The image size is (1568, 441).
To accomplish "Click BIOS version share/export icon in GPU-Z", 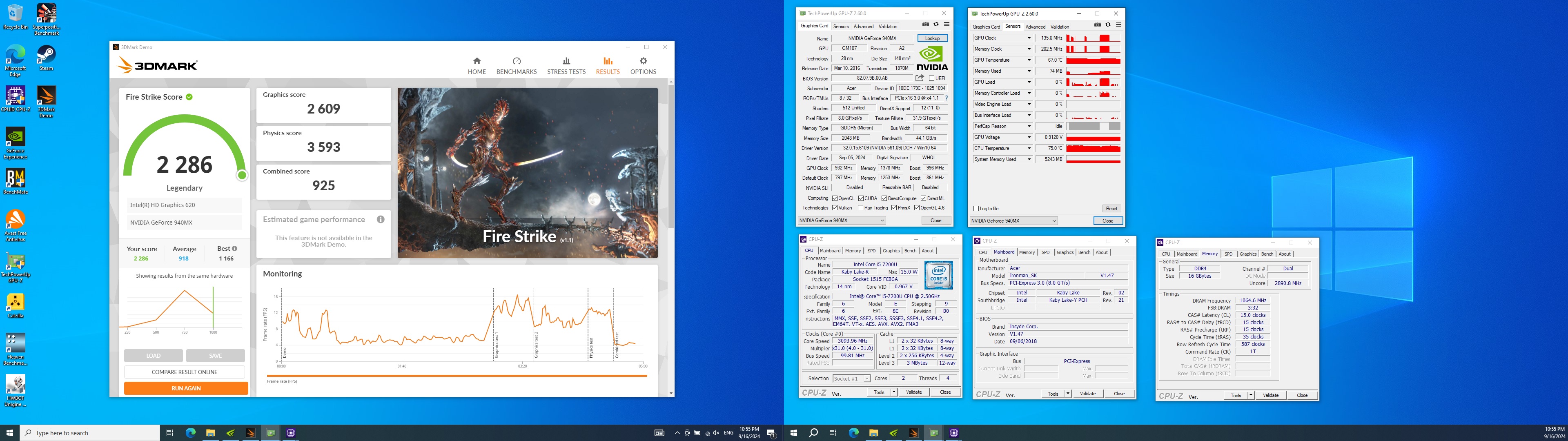I will coord(920,78).
